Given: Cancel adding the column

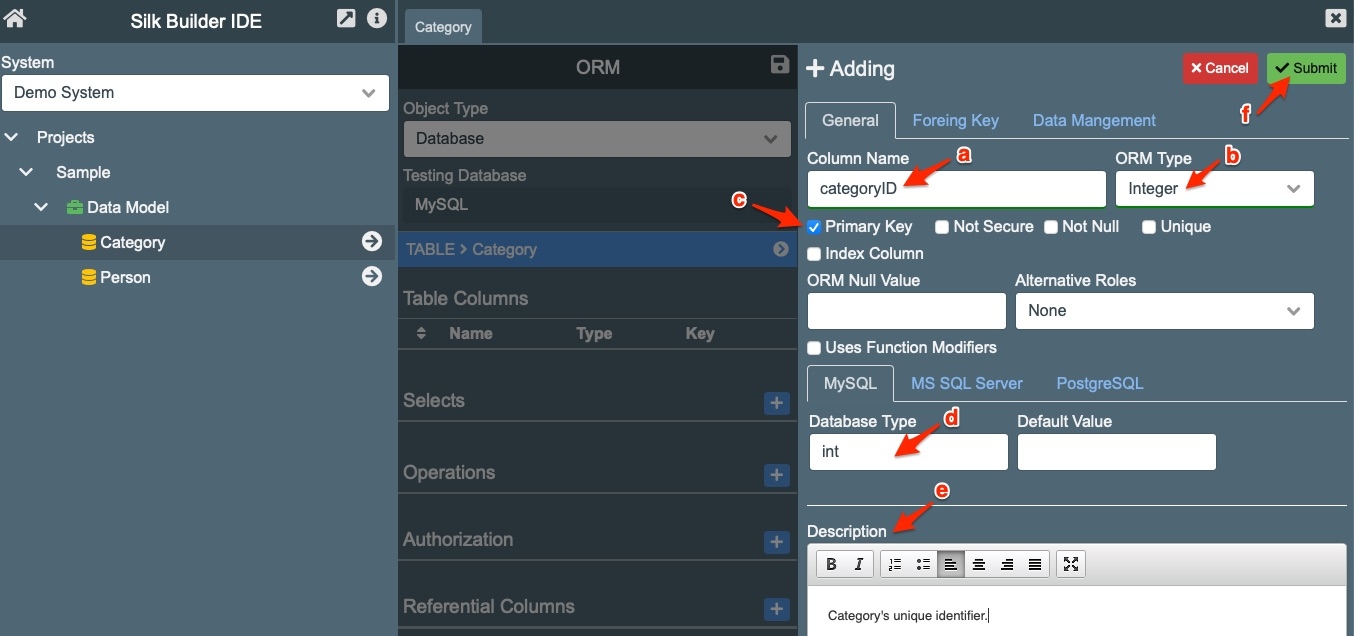Looking at the screenshot, I should [1219, 69].
